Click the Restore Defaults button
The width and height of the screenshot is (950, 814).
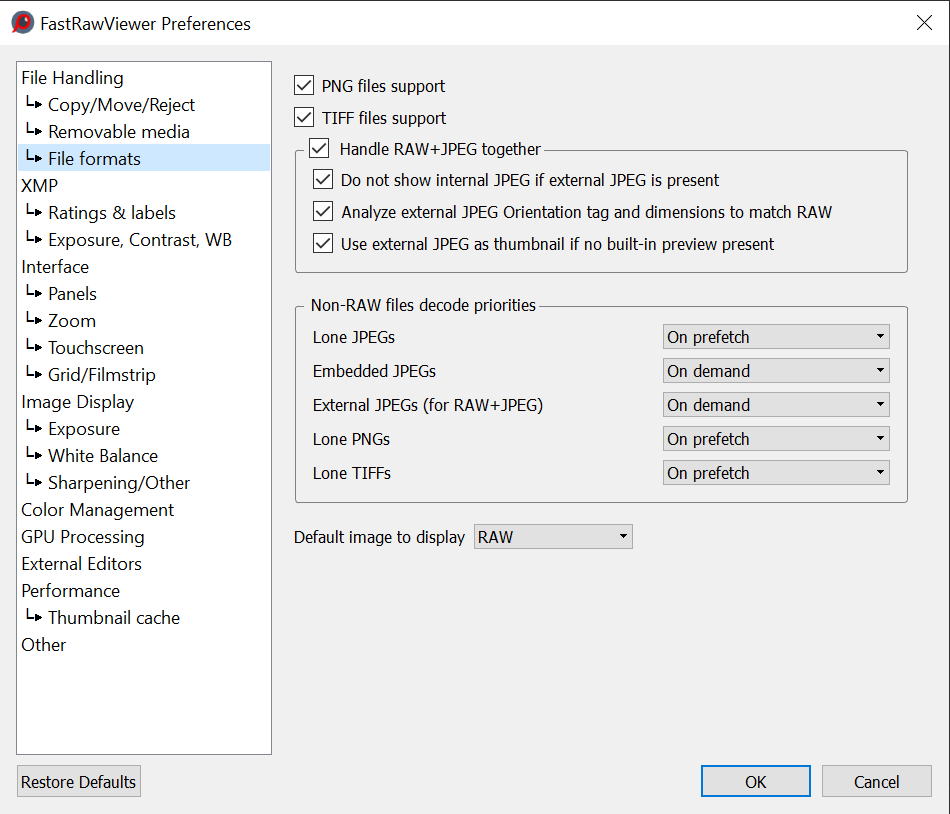coord(79,782)
